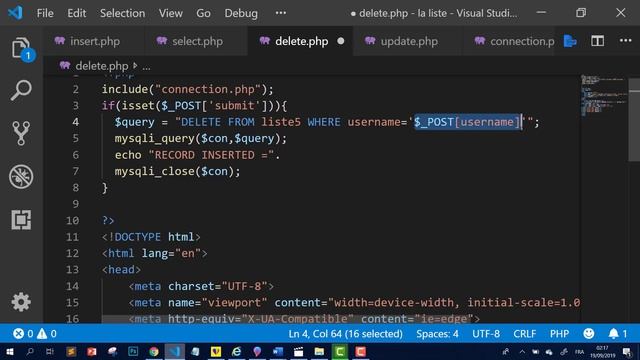Open the Edit menu
640x360 pixels.
tap(77, 13)
